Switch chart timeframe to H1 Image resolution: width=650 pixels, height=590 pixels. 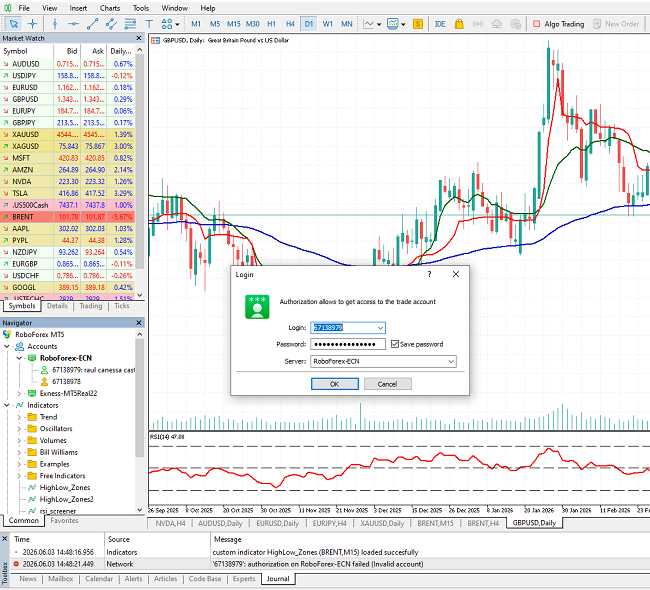click(272, 24)
